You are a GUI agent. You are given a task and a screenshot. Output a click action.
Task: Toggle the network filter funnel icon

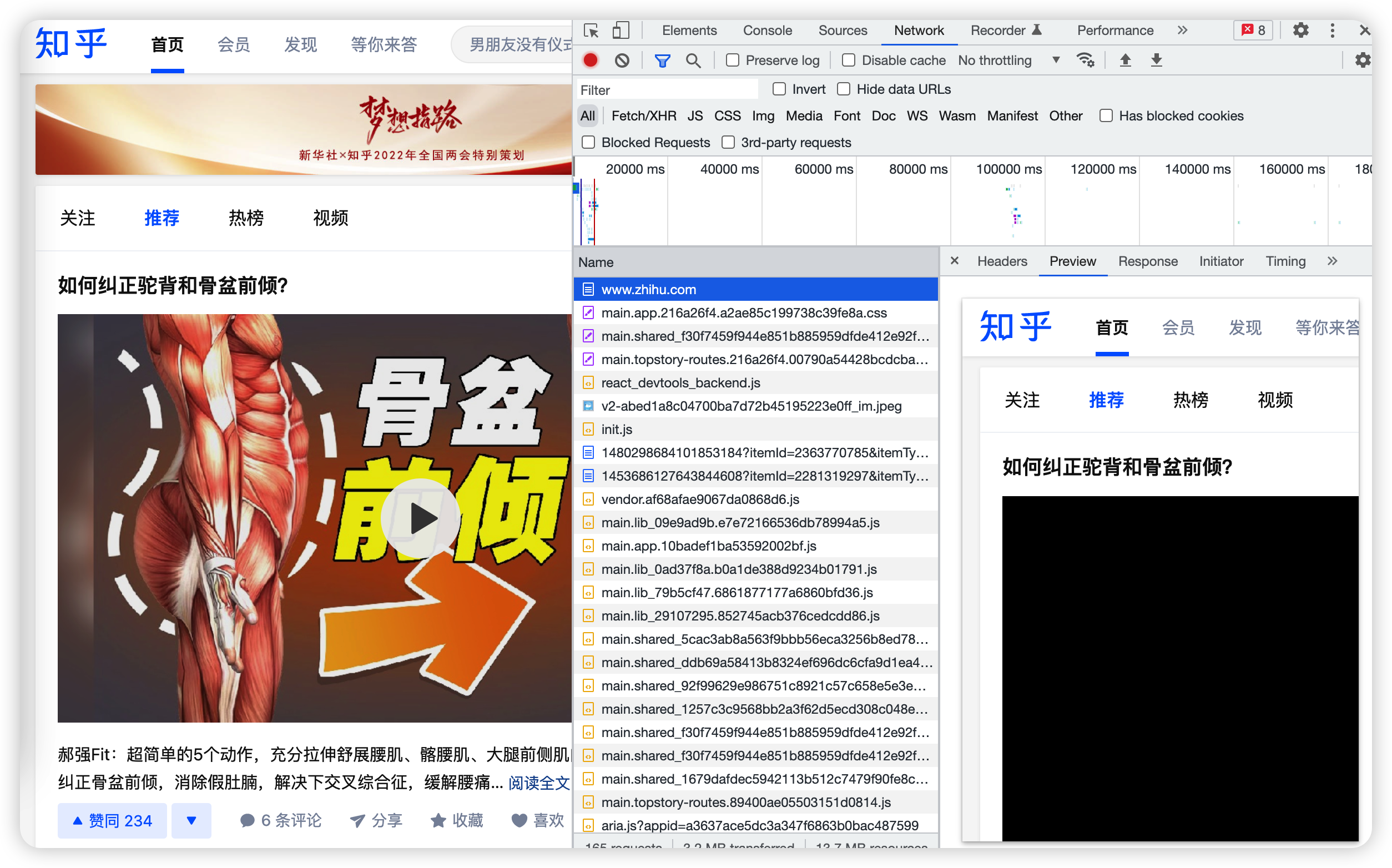[662, 60]
